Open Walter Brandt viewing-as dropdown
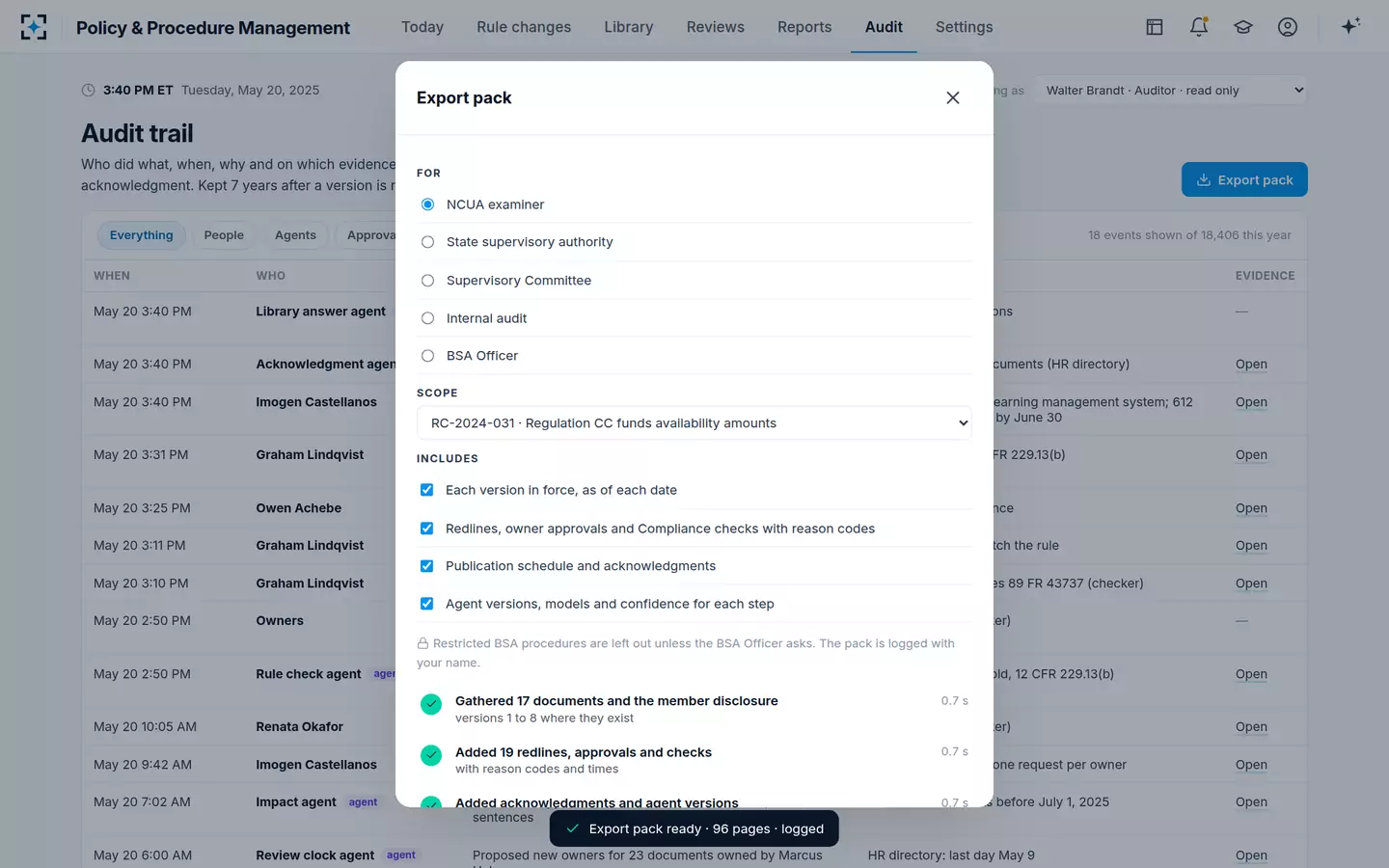The image size is (1389, 868). 1170,91
